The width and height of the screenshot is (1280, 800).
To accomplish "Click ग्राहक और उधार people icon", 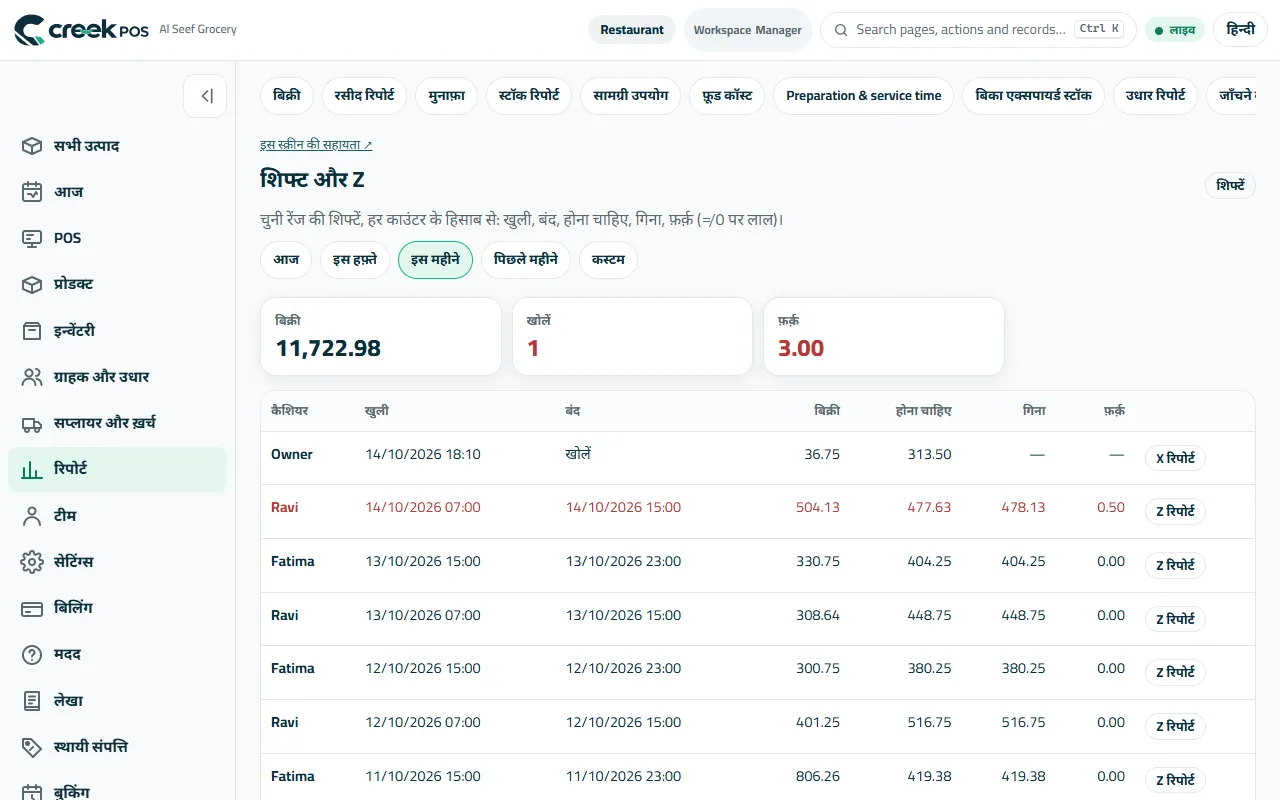I will pyautogui.click(x=32, y=377).
